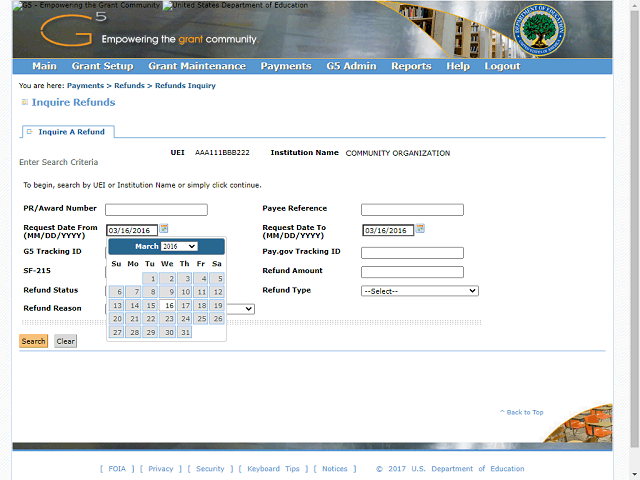The width and height of the screenshot is (640, 480).
Task: Select March 16 in the calendar
Action: click(167, 305)
